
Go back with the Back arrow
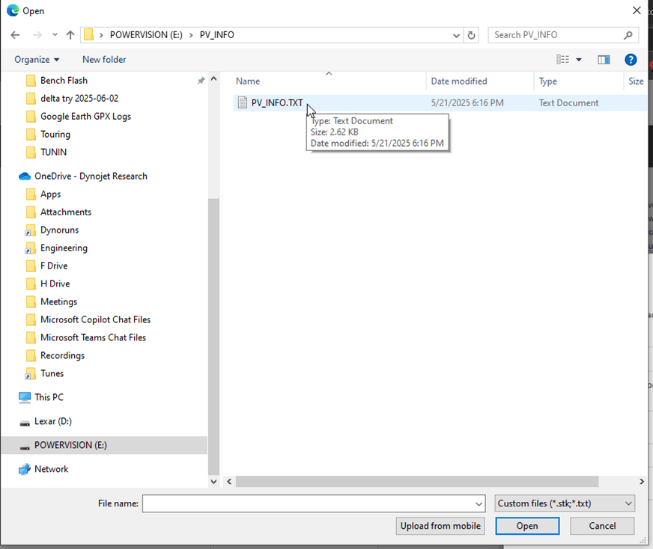15,35
